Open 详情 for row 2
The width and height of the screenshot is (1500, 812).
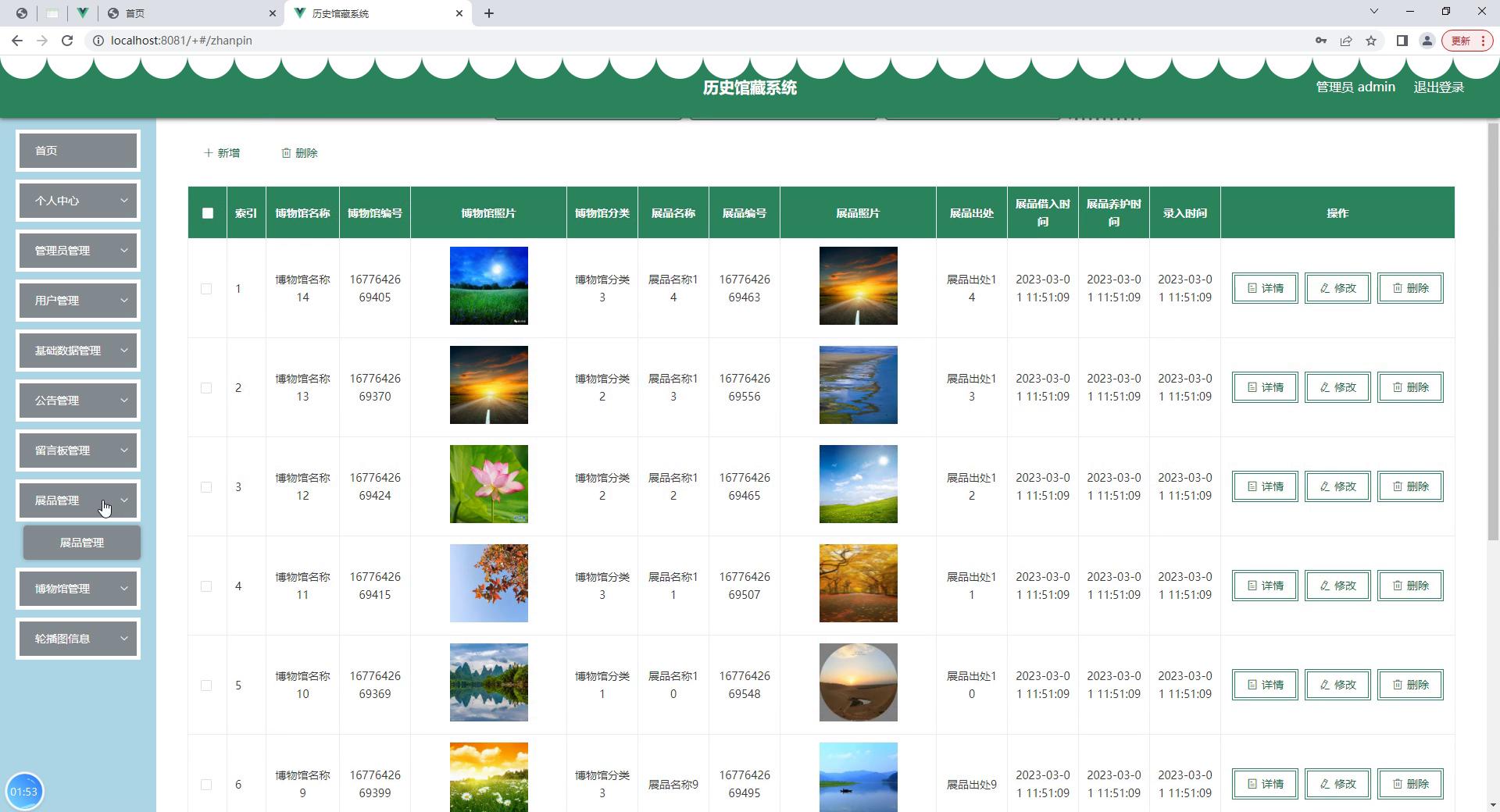click(1265, 387)
